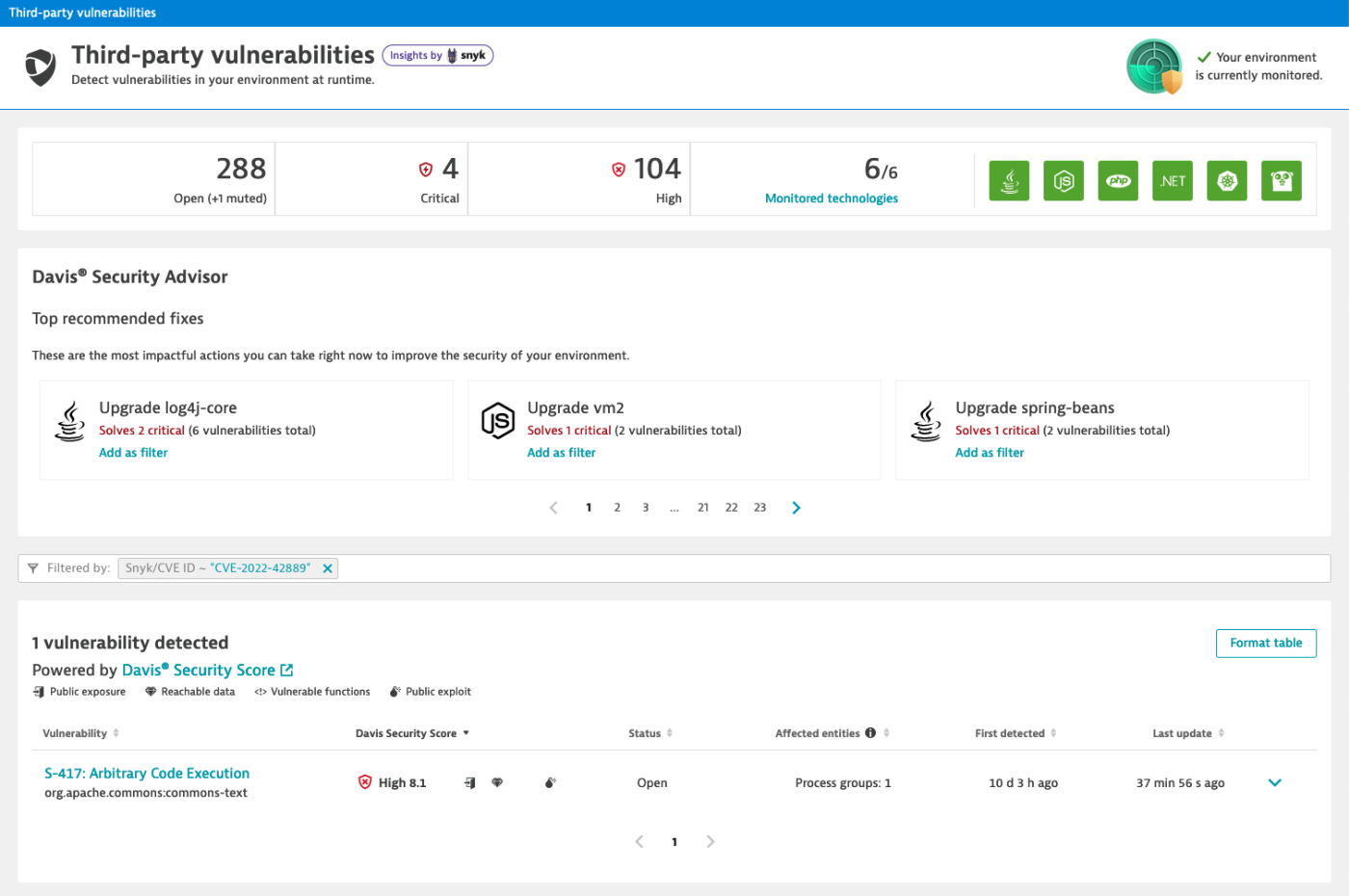Click the Public exposure legend icon

tap(39, 691)
